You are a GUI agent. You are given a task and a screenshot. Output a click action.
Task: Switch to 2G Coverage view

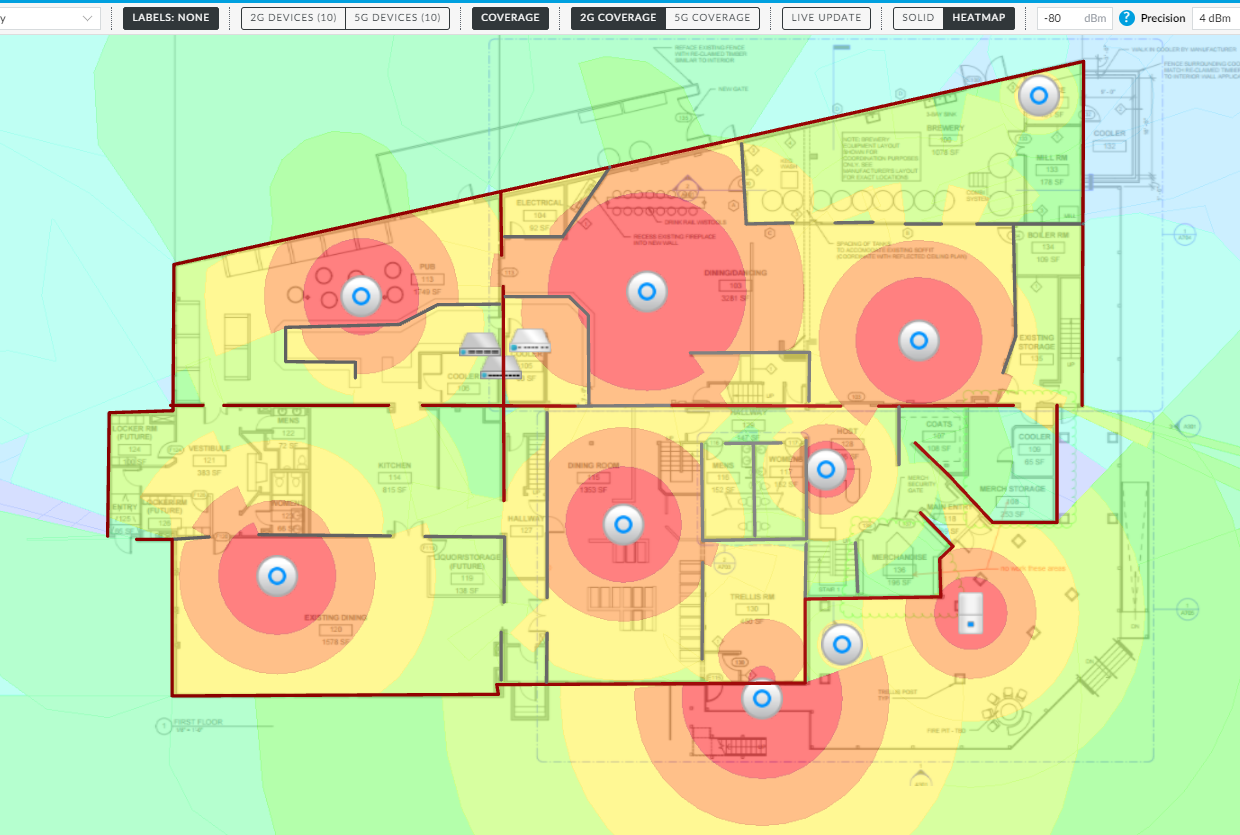[618, 18]
